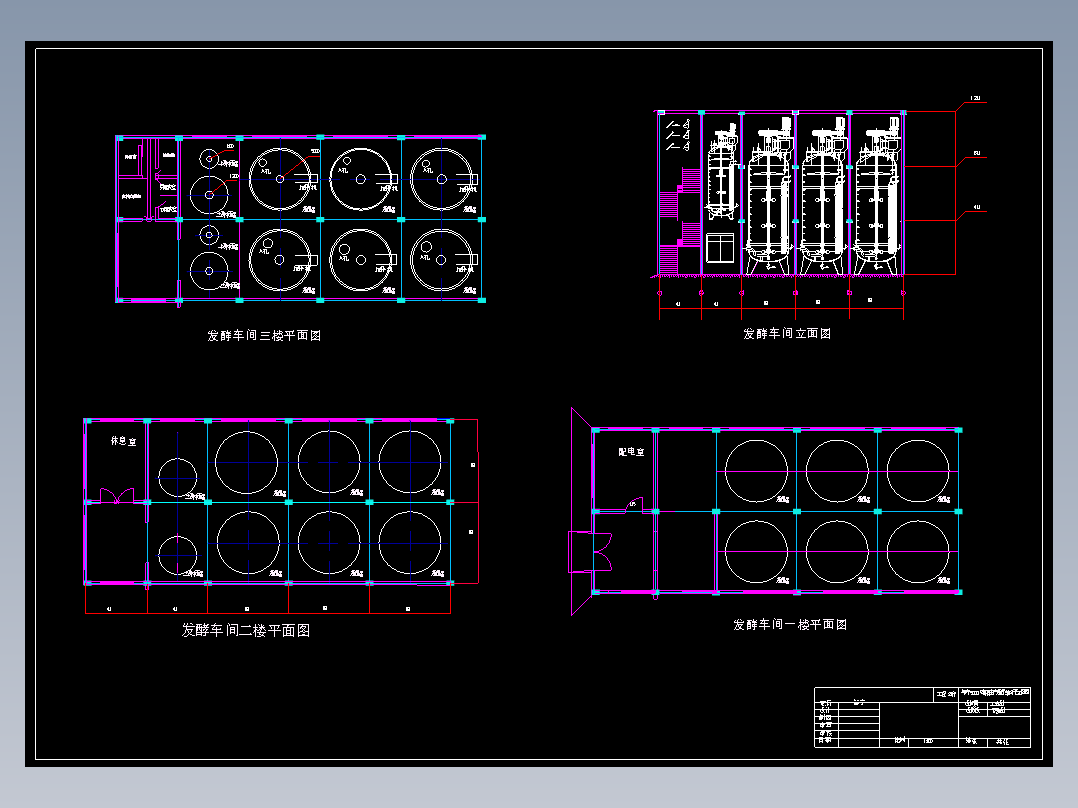Select the window in the elevation view
This screenshot has width=1078, height=808.
[720, 248]
